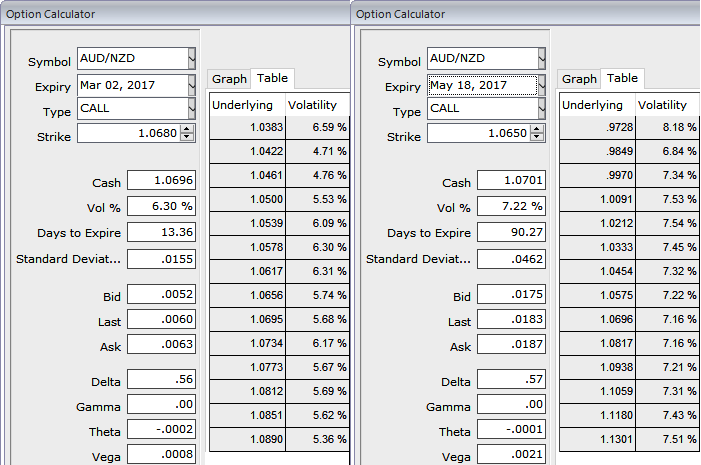
Task: Click Last field showing .0183
Action: [511, 319]
